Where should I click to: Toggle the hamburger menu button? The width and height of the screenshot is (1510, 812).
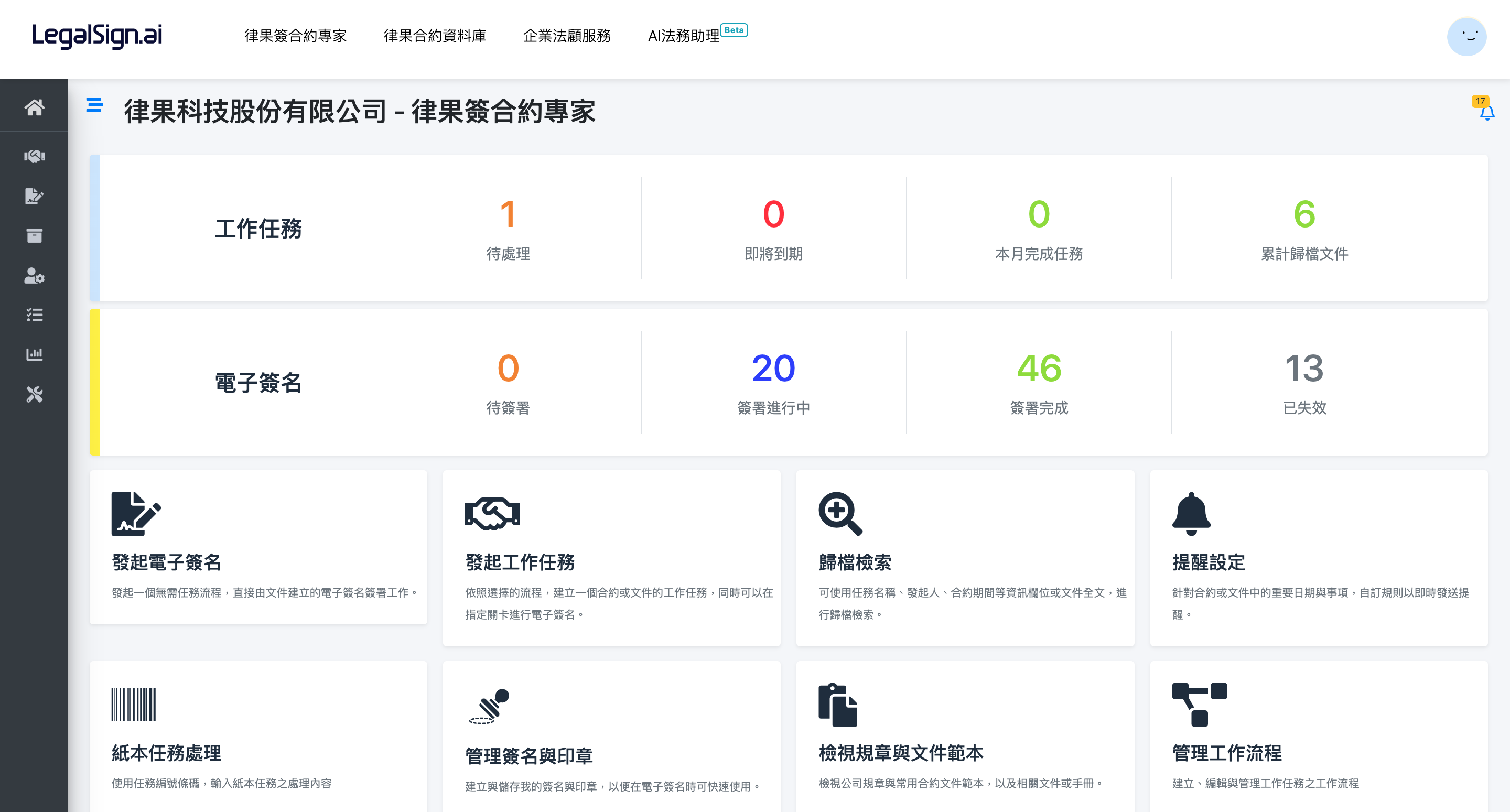click(94, 105)
